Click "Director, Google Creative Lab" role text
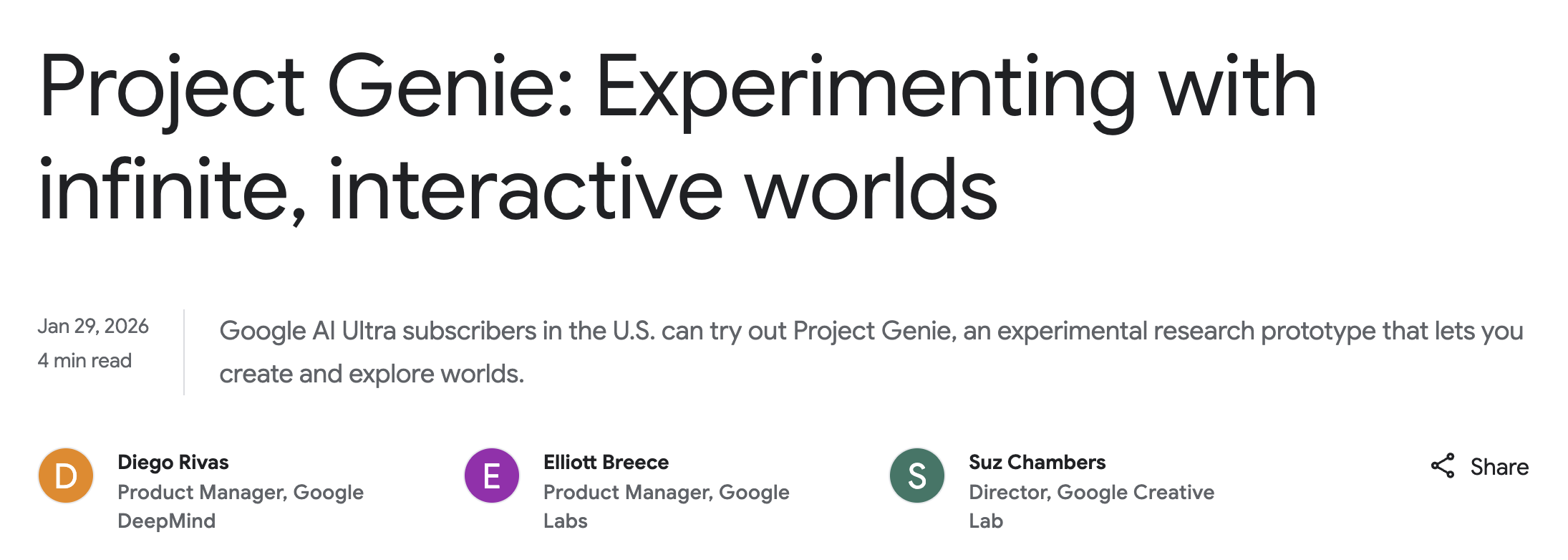Viewport: 1568px width, 560px height. tap(1091, 506)
